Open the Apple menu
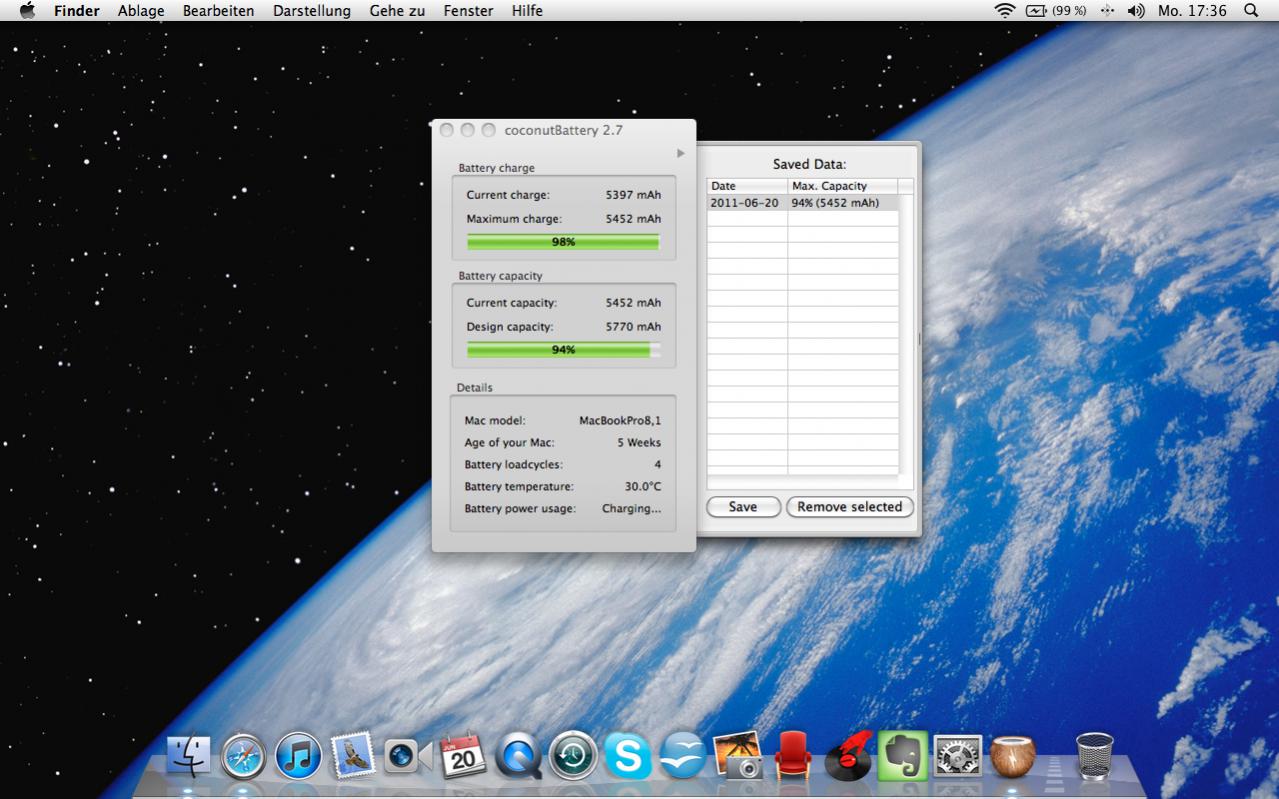The width and height of the screenshot is (1279, 799). pos(27,11)
